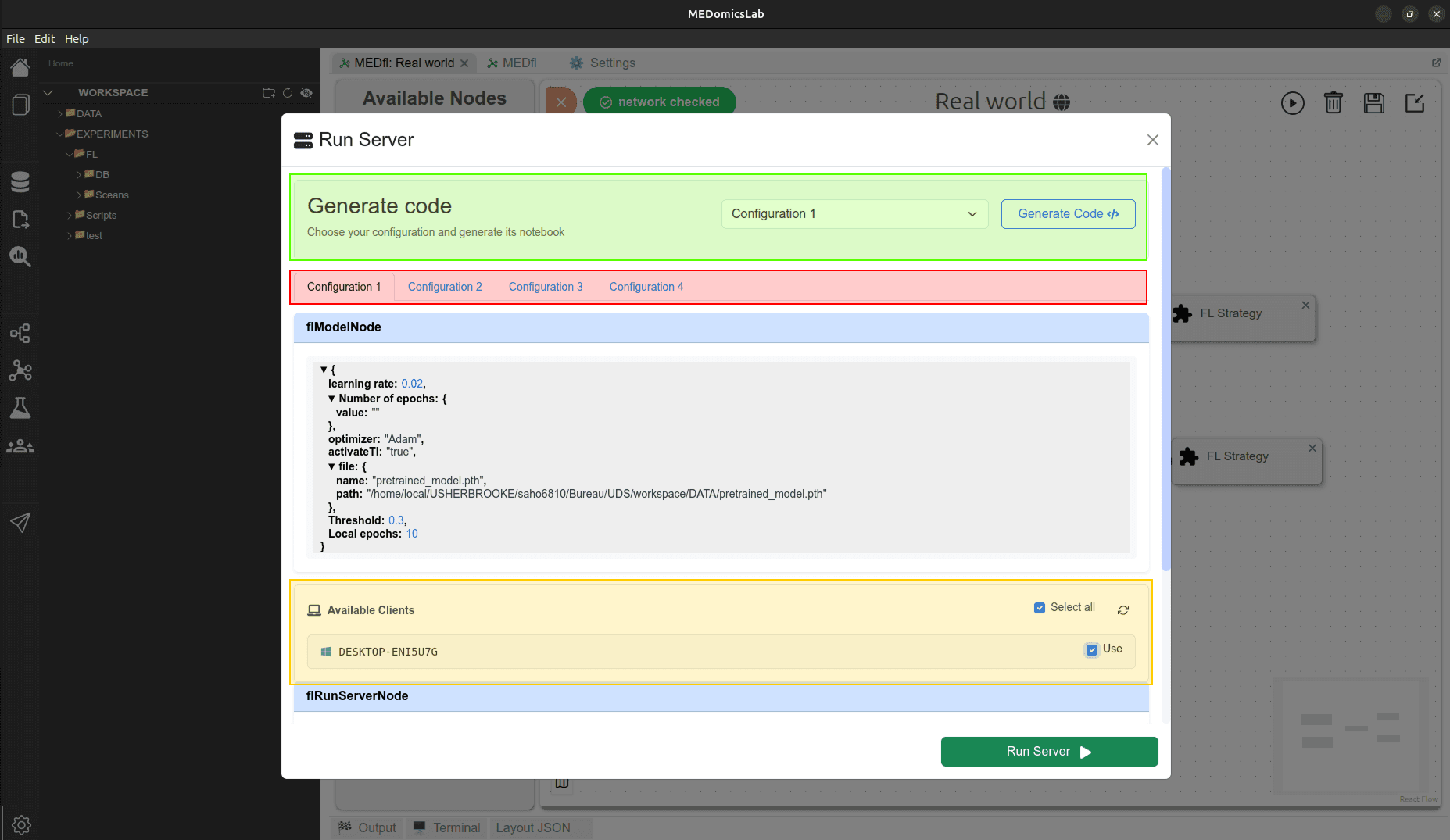1450x840 pixels.
Task: Open the exploratory analysis icon in sidebar
Action: pyautogui.click(x=21, y=256)
